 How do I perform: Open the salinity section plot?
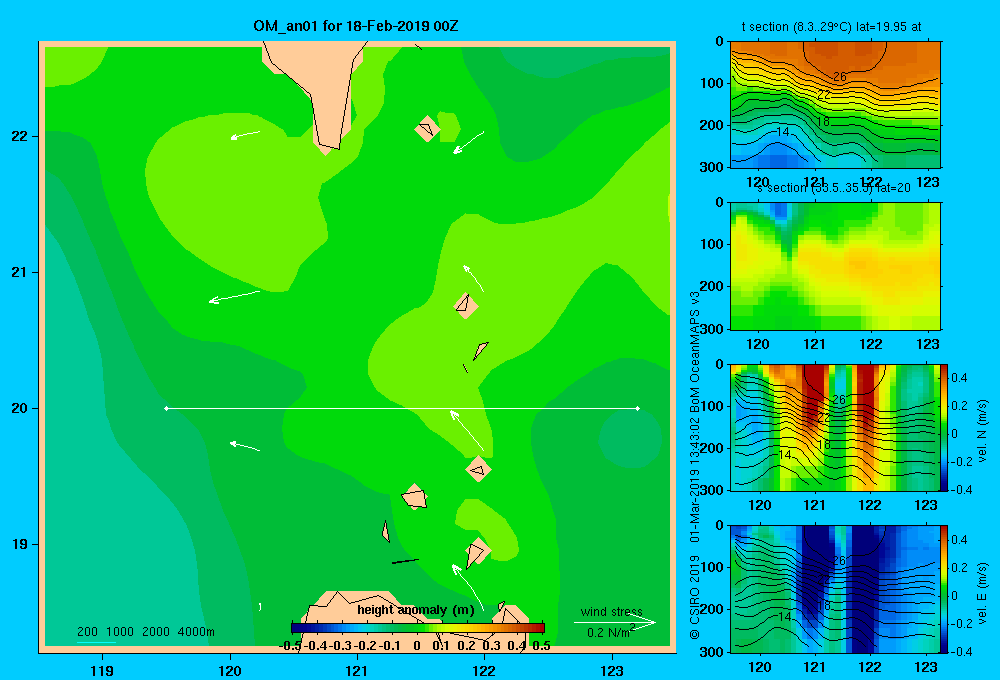[835, 266]
